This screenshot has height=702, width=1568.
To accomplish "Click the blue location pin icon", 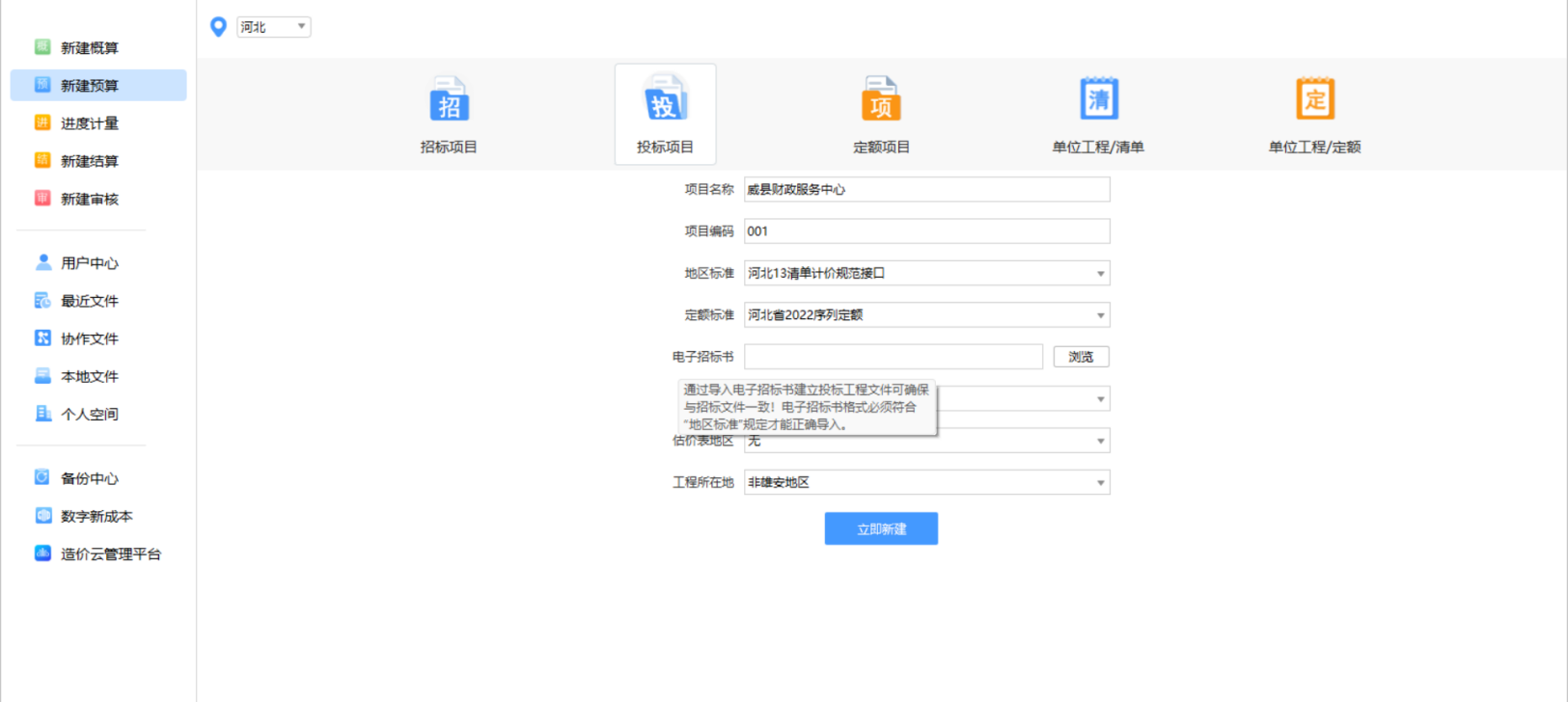I will [x=218, y=27].
